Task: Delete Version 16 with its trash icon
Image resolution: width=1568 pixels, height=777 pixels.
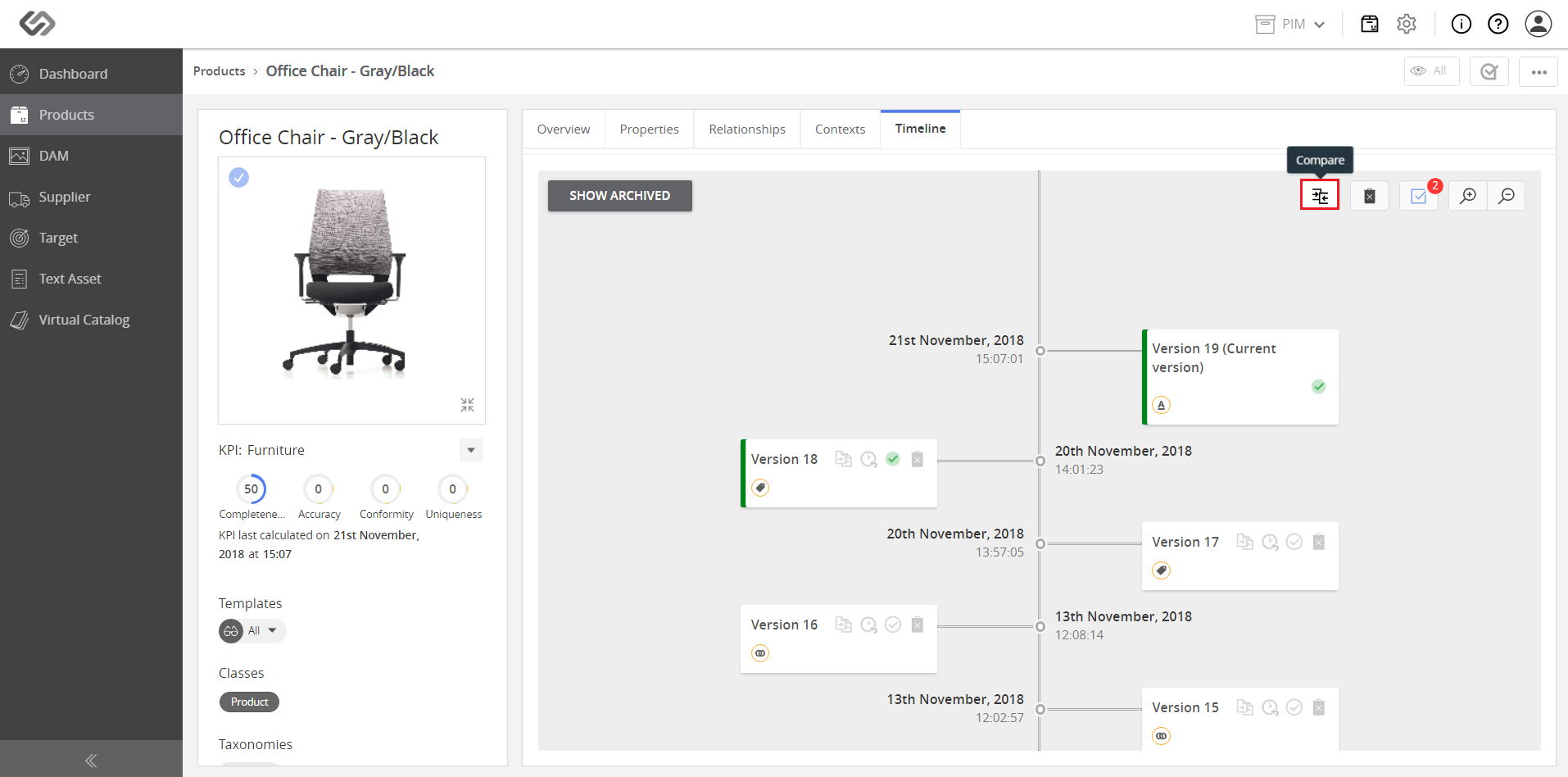Action: (x=918, y=625)
